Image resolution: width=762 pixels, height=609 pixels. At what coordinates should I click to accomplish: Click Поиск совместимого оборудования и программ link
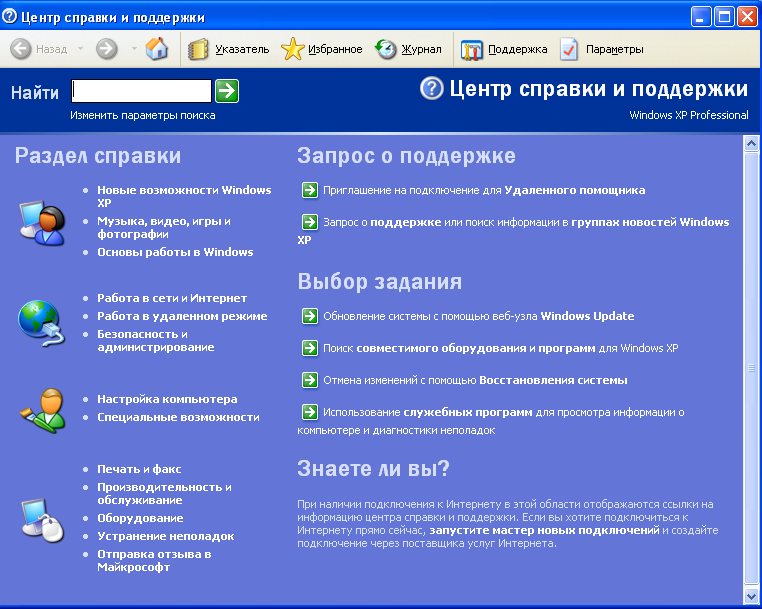(501, 348)
